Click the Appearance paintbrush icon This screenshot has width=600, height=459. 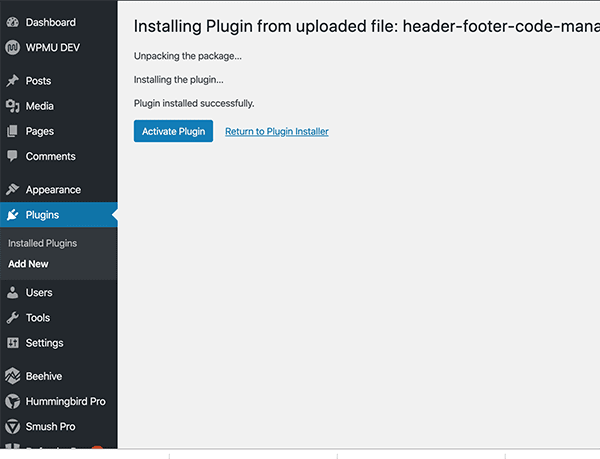pyautogui.click(x=12, y=189)
